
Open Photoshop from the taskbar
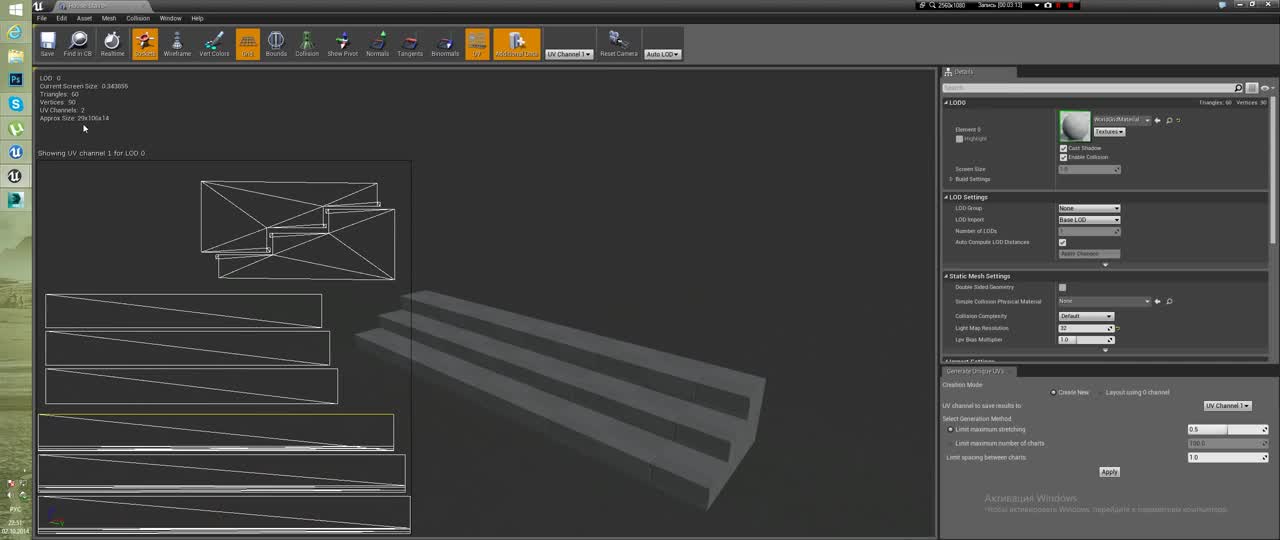(15, 80)
